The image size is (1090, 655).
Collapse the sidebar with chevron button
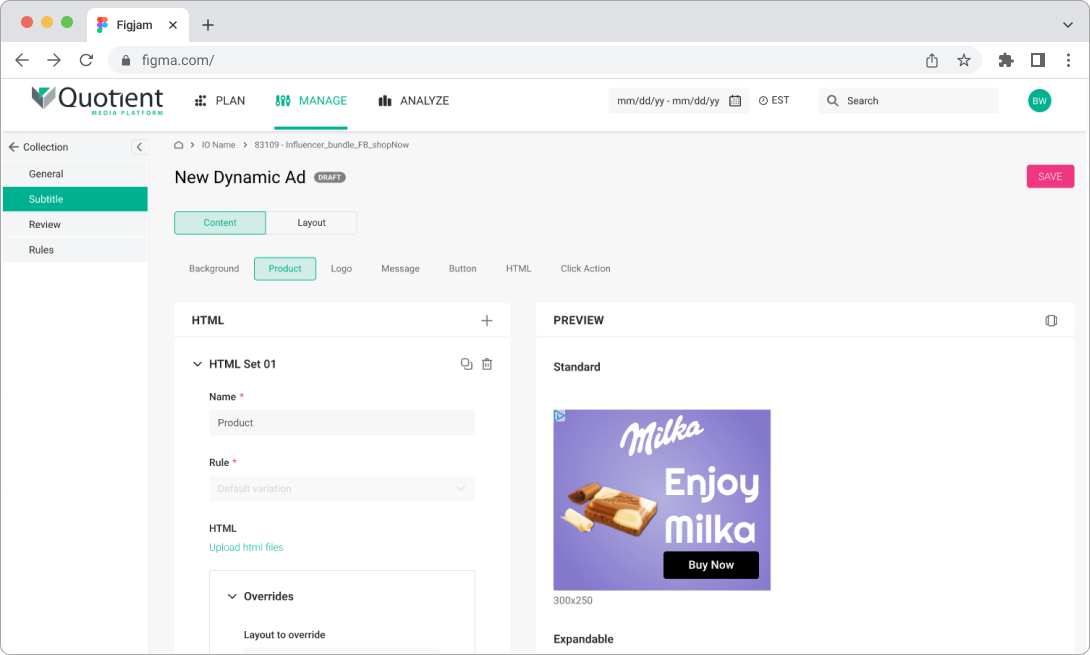click(x=139, y=147)
